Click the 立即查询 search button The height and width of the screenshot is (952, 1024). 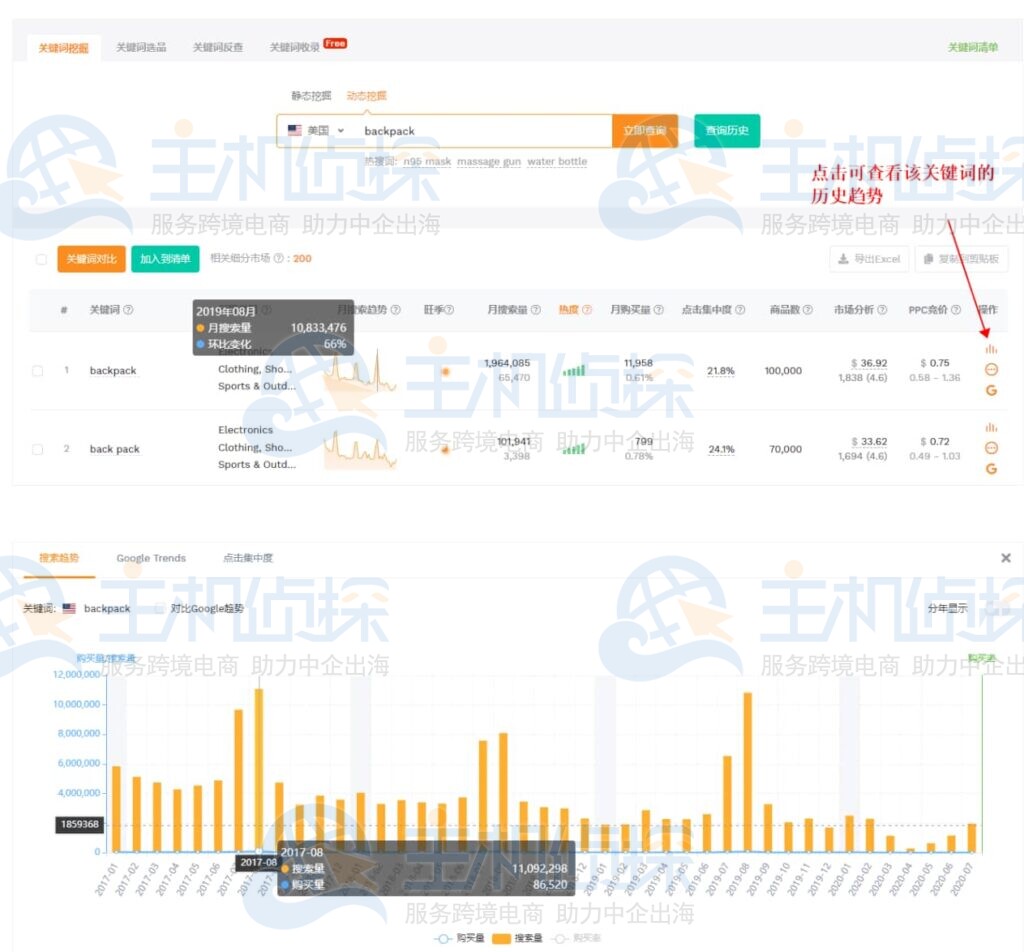(644, 131)
